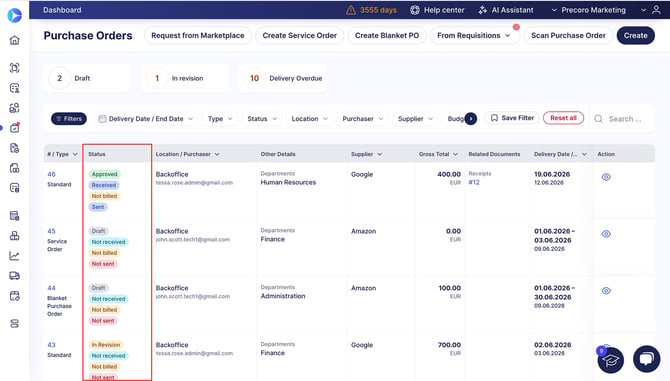View order 45 using eye icon
Viewport: 670px width, 381px height.
click(x=606, y=234)
